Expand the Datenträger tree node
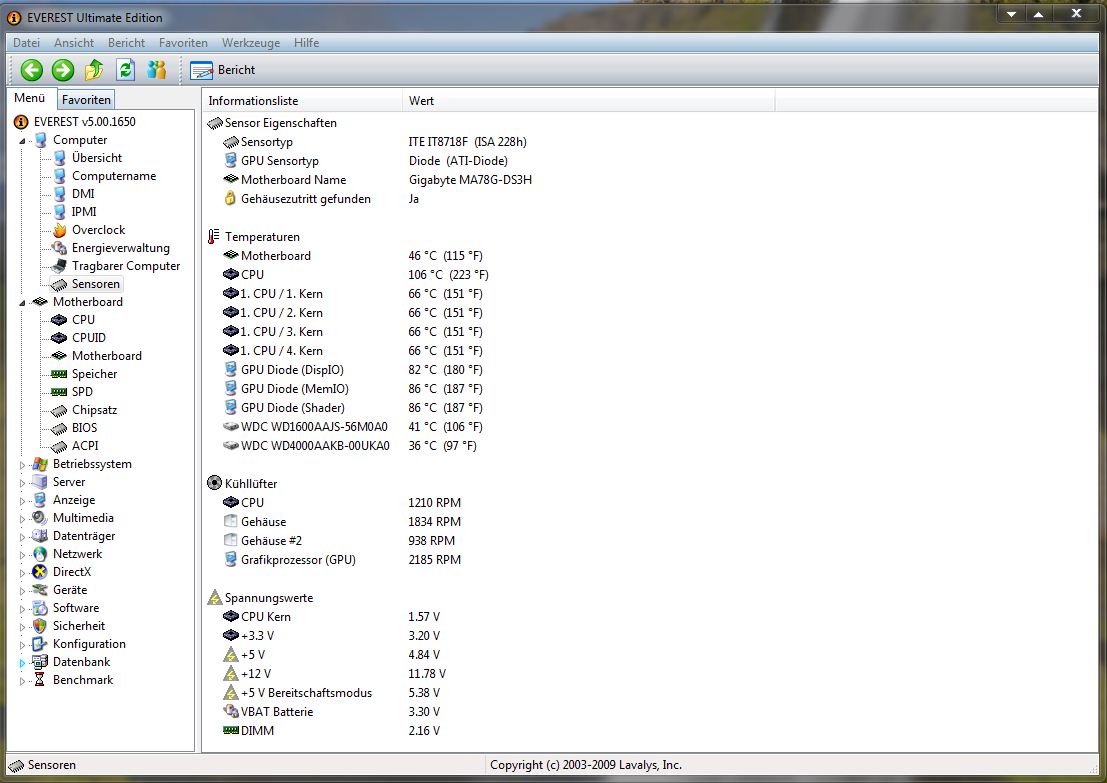Image resolution: width=1107 pixels, height=783 pixels. [x=22, y=537]
